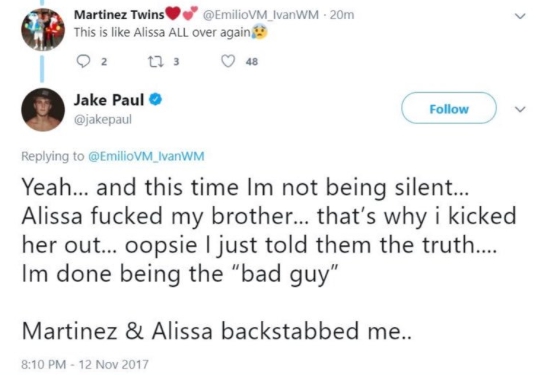555x375 pixels.
Task: Click Jake Paul's tweet text body
Action: pyautogui.click(x=269, y=259)
